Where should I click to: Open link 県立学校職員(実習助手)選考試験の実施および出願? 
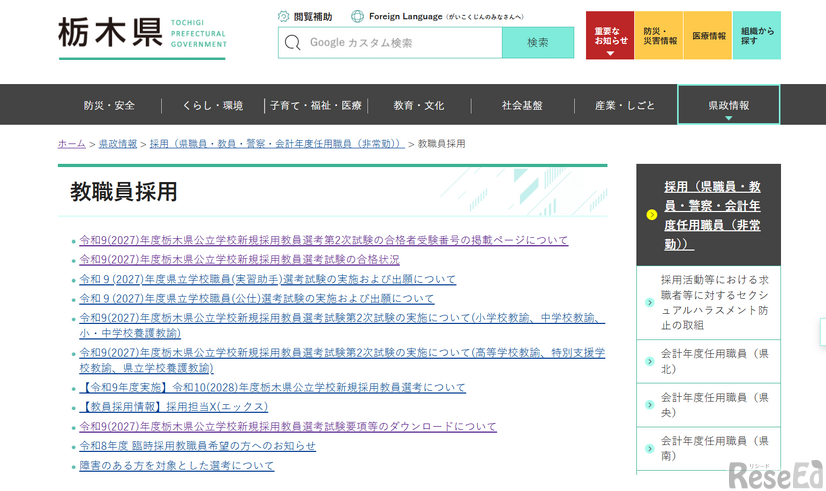coord(268,279)
